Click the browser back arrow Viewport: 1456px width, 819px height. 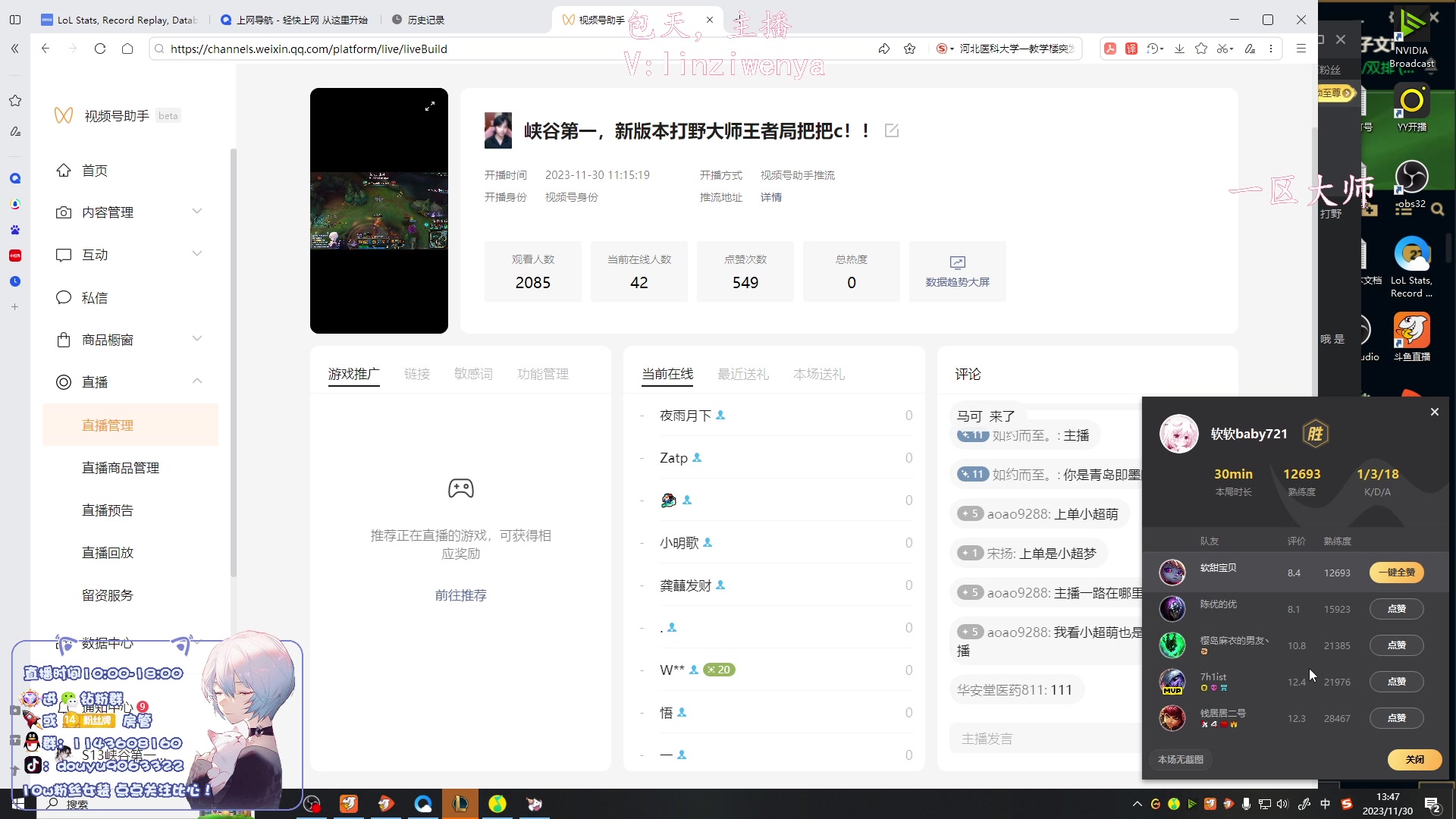45,49
